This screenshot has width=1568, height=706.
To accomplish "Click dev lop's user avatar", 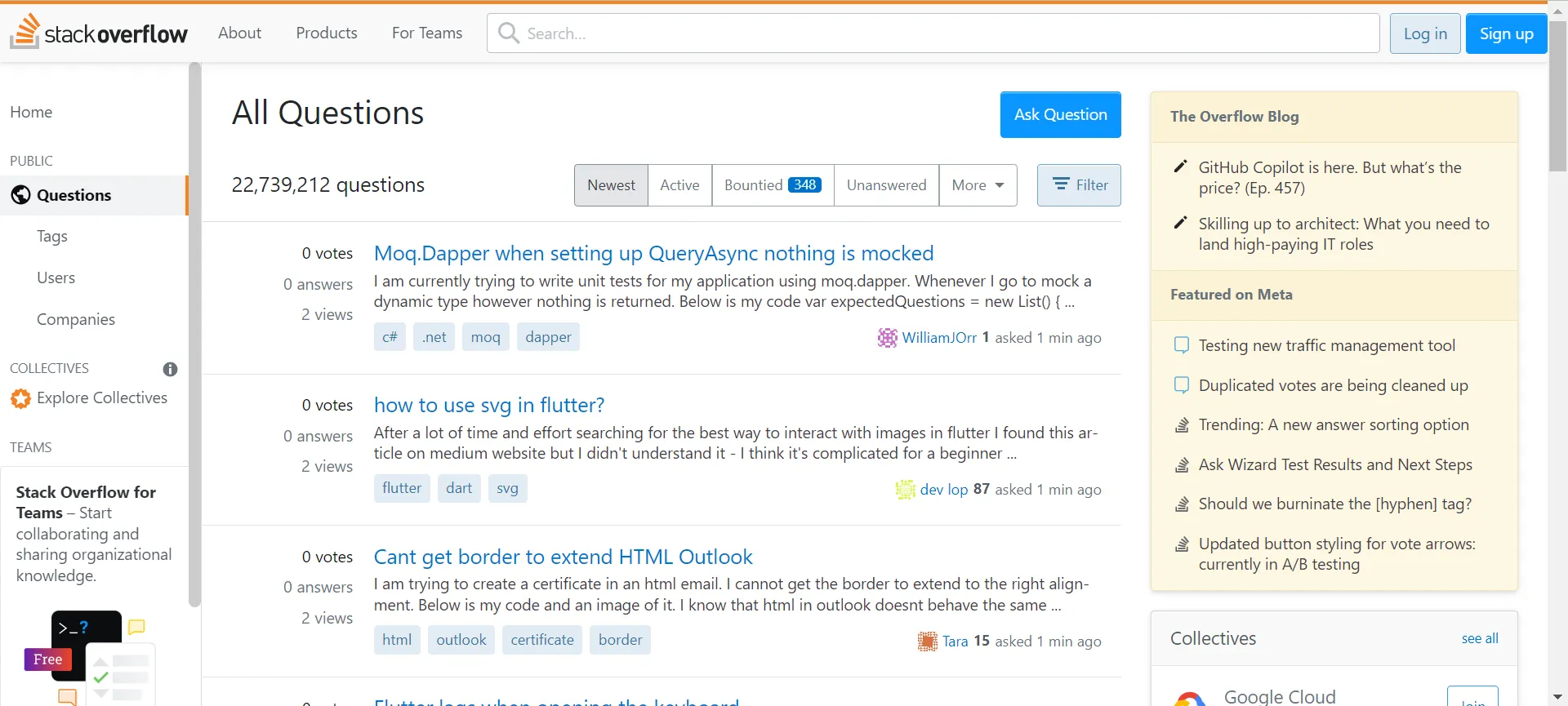I will [x=905, y=490].
